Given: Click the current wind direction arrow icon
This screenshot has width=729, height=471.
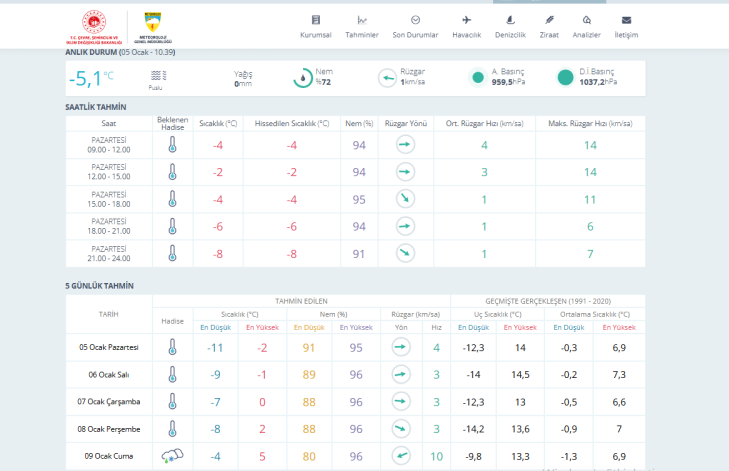Looking at the screenshot, I should [388, 77].
